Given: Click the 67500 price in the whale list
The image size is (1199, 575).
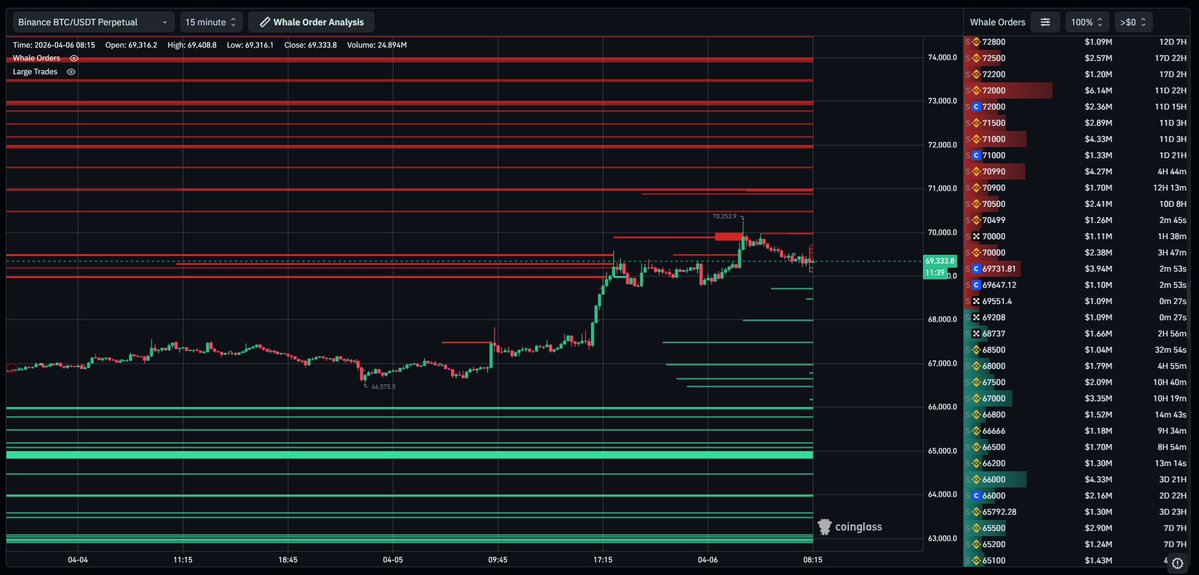Looking at the screenshot, I should [993, 382].
